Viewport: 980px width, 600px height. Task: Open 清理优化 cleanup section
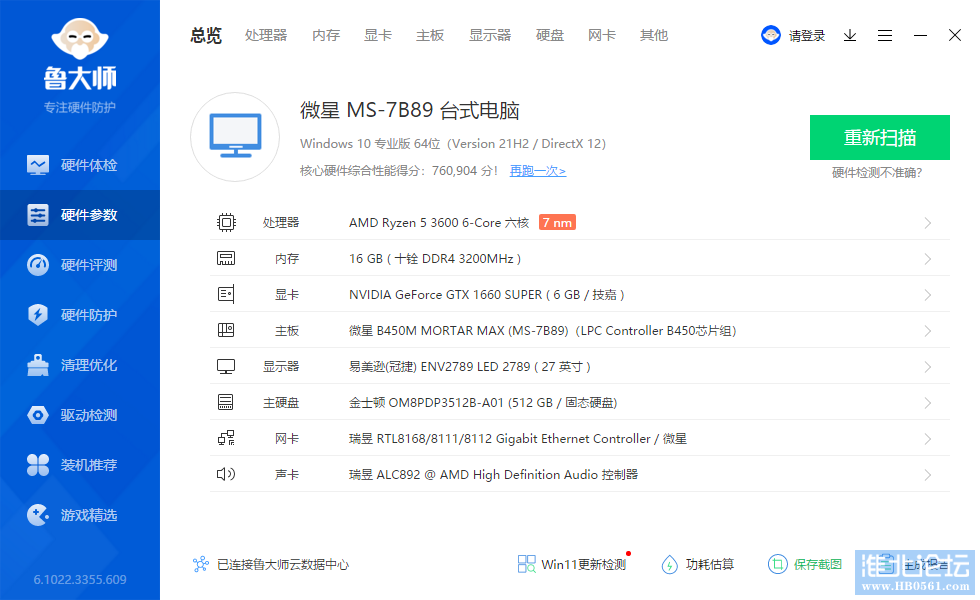coord(80,365)
